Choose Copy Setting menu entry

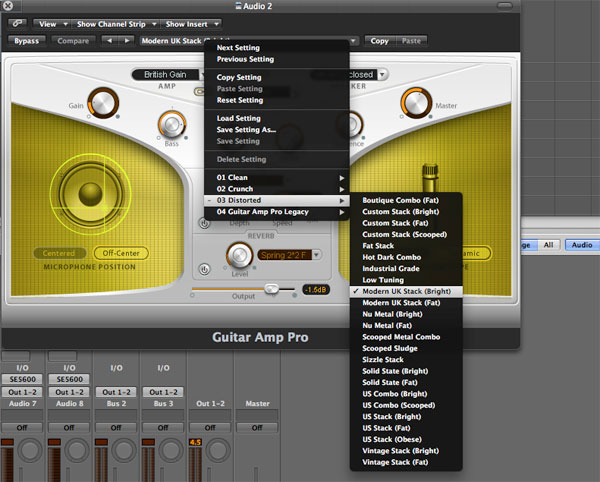[277, 77]
